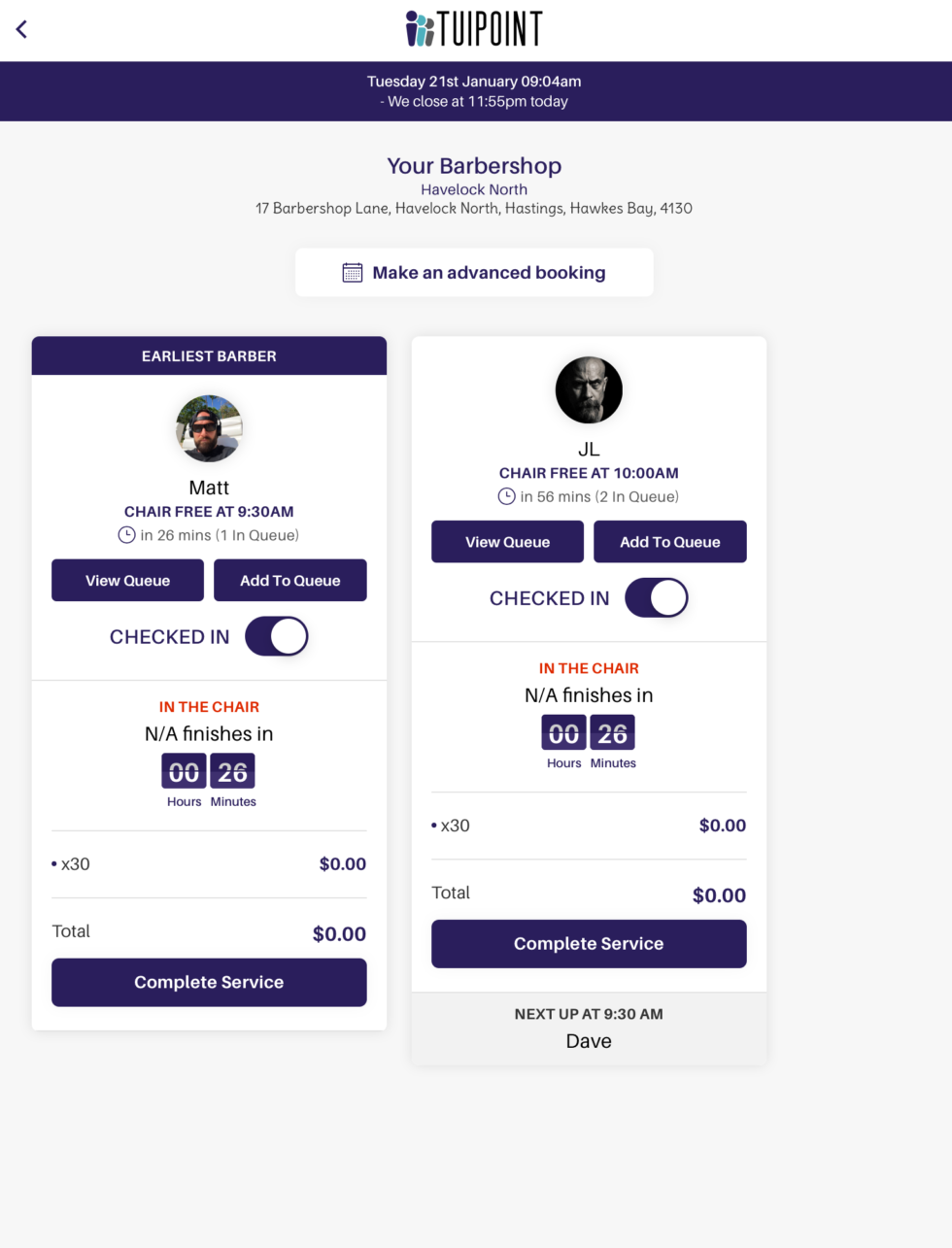Open JL's queue with View Queue

[507, 541]
